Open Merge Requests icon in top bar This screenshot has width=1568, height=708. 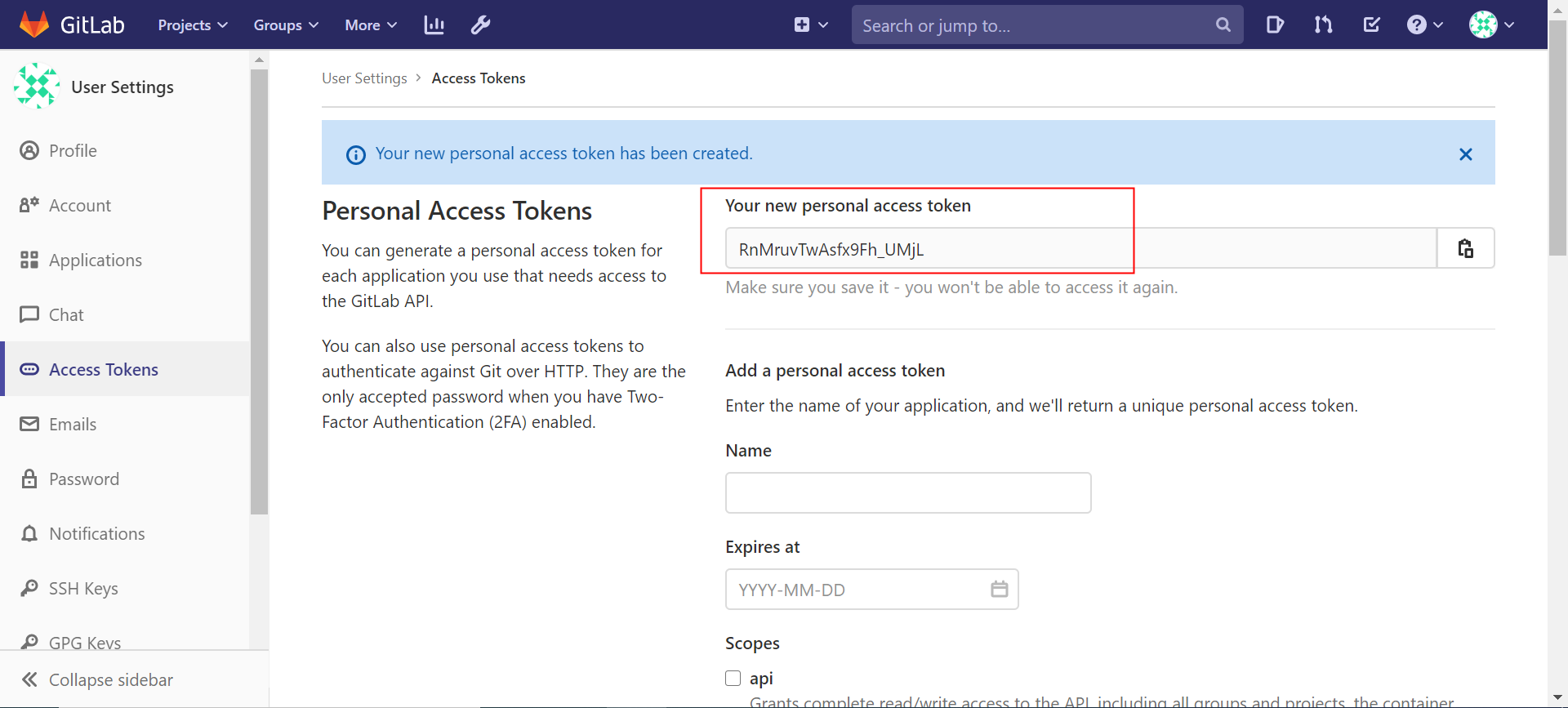(1323, 25)
